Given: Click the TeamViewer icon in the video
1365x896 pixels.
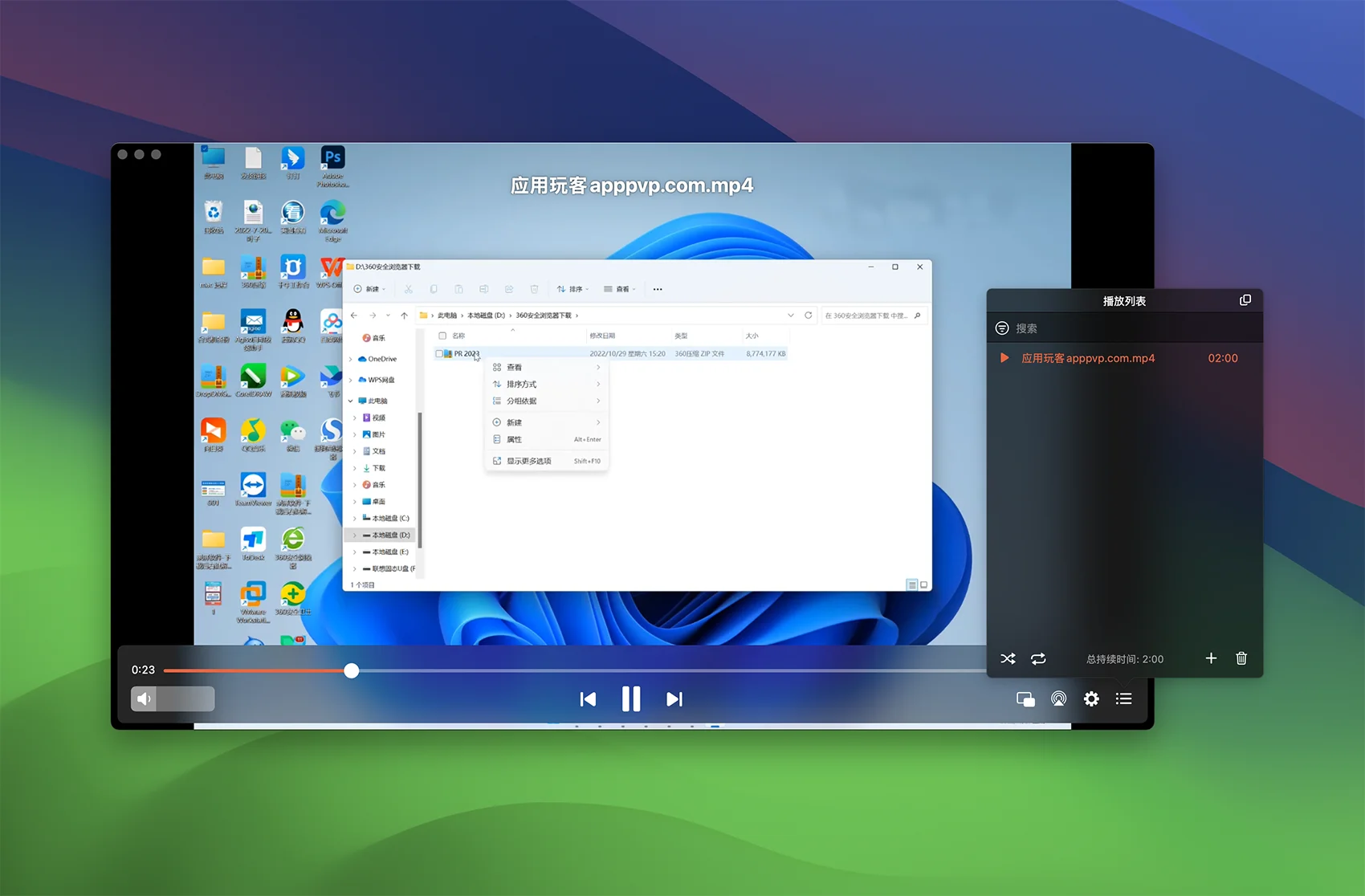Looking at the screenshot, I should [x=253, y=489].
